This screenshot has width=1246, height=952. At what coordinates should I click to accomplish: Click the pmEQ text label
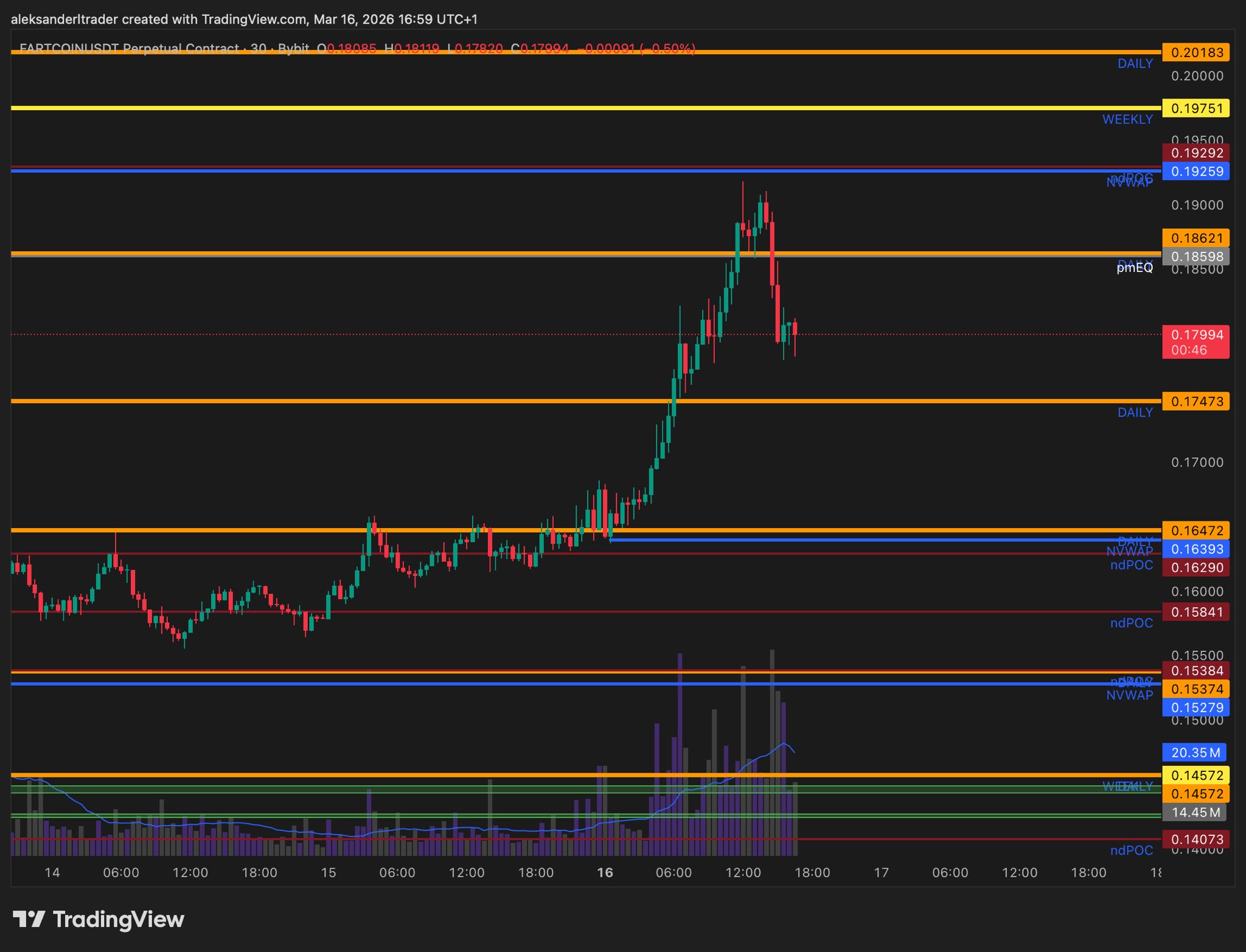[1134, 267]
